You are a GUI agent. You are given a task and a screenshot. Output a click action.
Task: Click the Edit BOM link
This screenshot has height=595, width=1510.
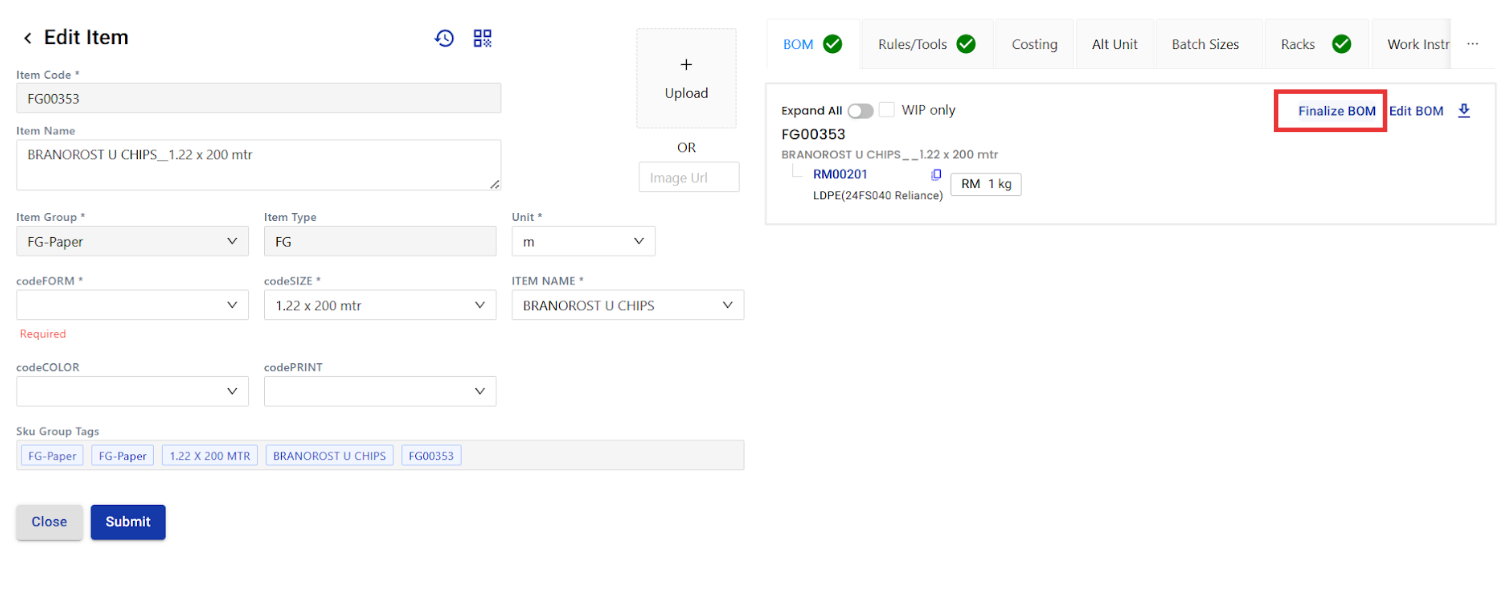1415,111
